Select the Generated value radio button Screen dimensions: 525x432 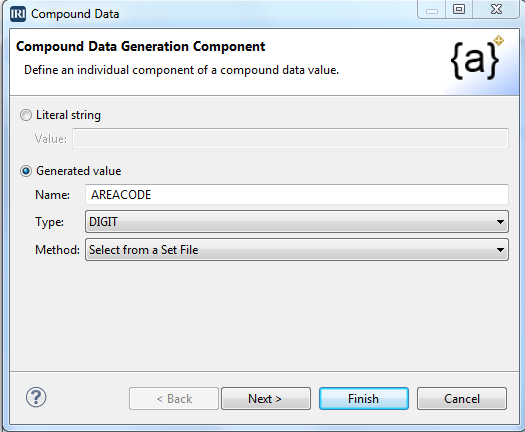(26, 171)
